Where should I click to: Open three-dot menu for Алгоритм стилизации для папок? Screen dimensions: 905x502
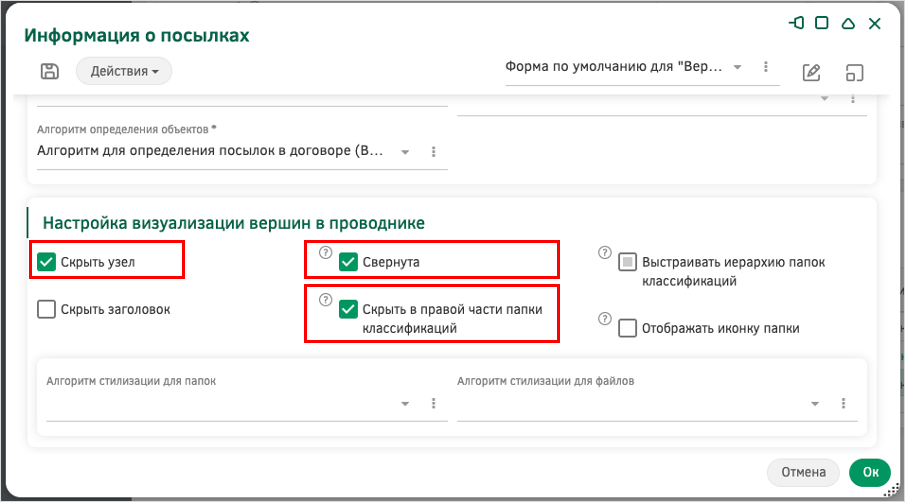[x=433, y=403]
